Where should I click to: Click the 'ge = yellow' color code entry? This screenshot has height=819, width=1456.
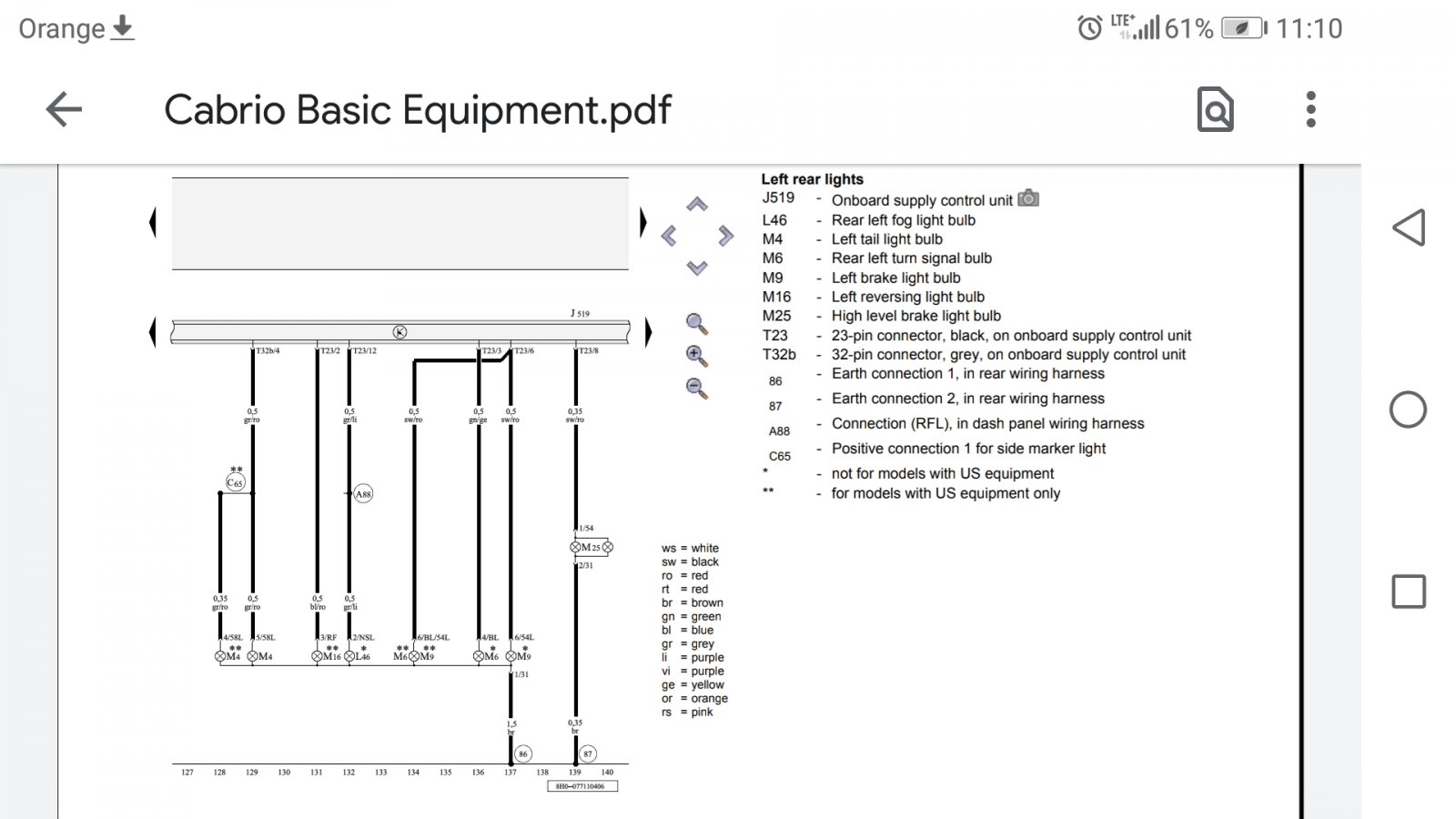click(x=693, y=685)
